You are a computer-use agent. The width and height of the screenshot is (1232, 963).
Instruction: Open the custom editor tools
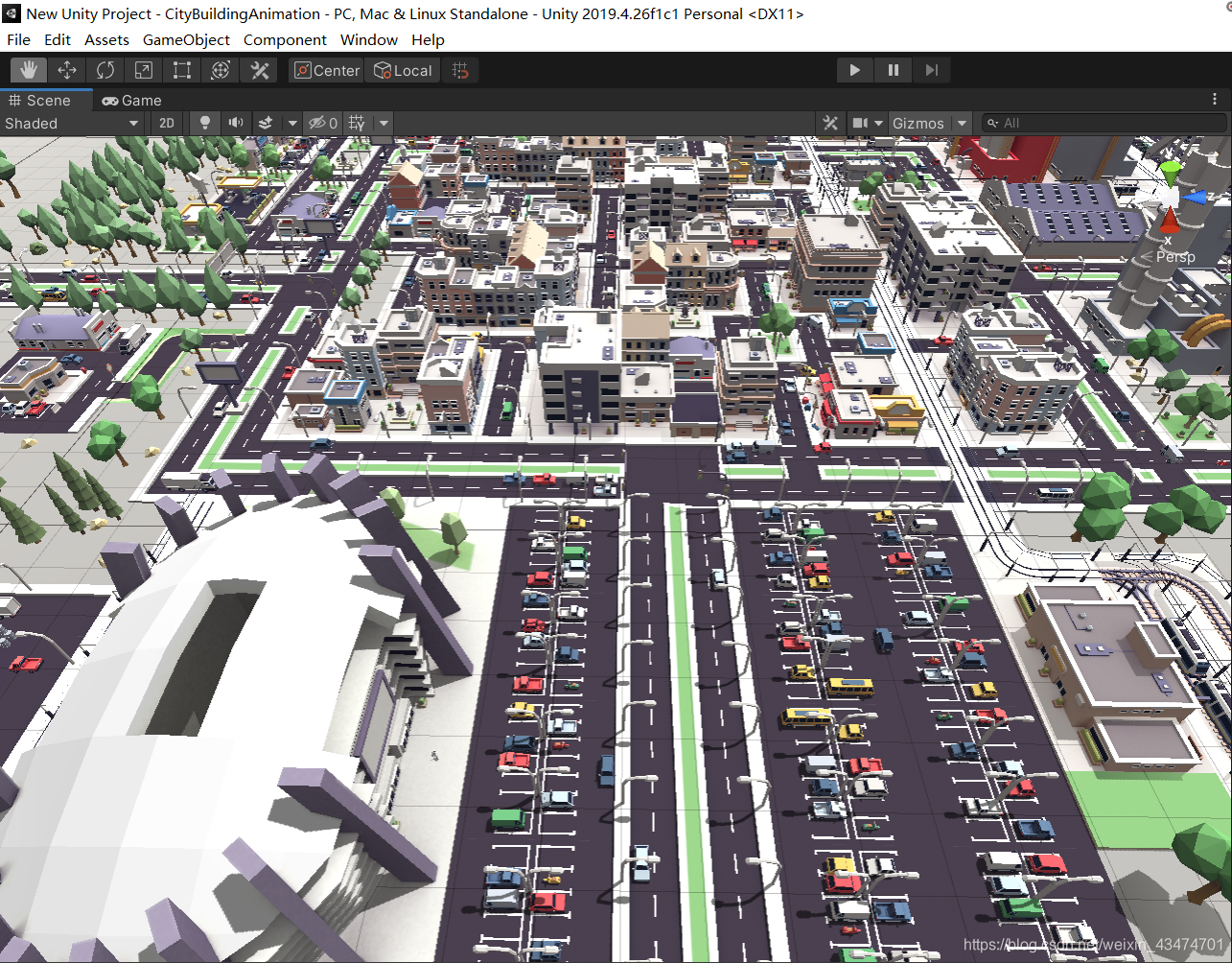259,70
